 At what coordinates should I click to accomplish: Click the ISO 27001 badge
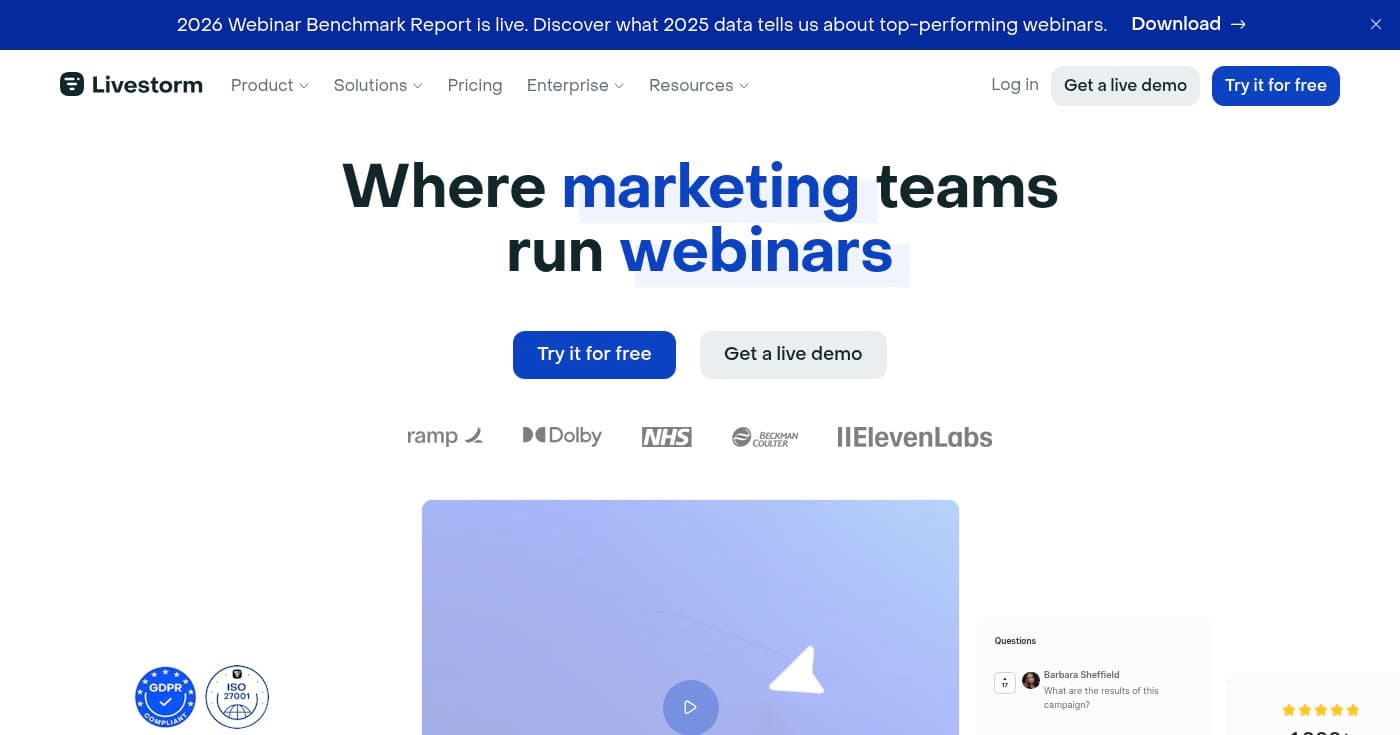pyautogui.click(x=237, y=697)
